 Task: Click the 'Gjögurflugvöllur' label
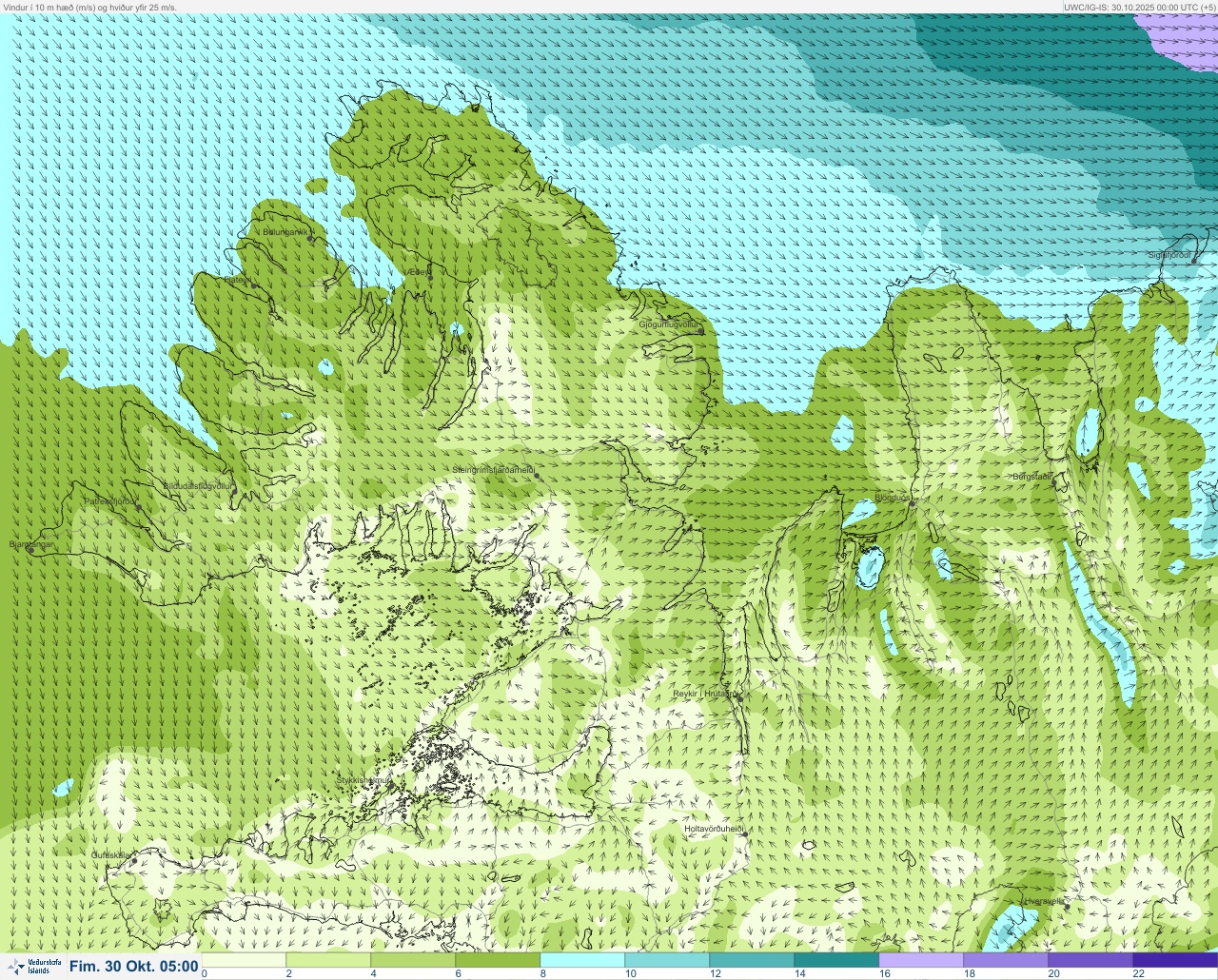[x=669, y=324]
